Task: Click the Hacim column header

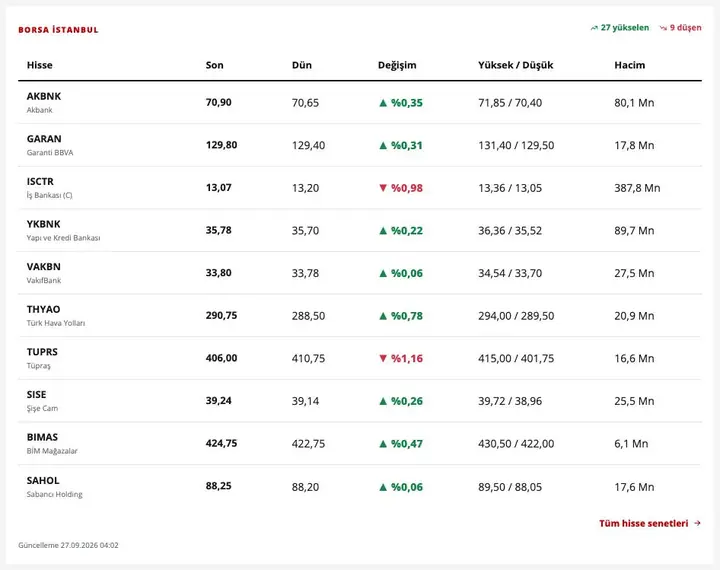Action: [630, 65]
